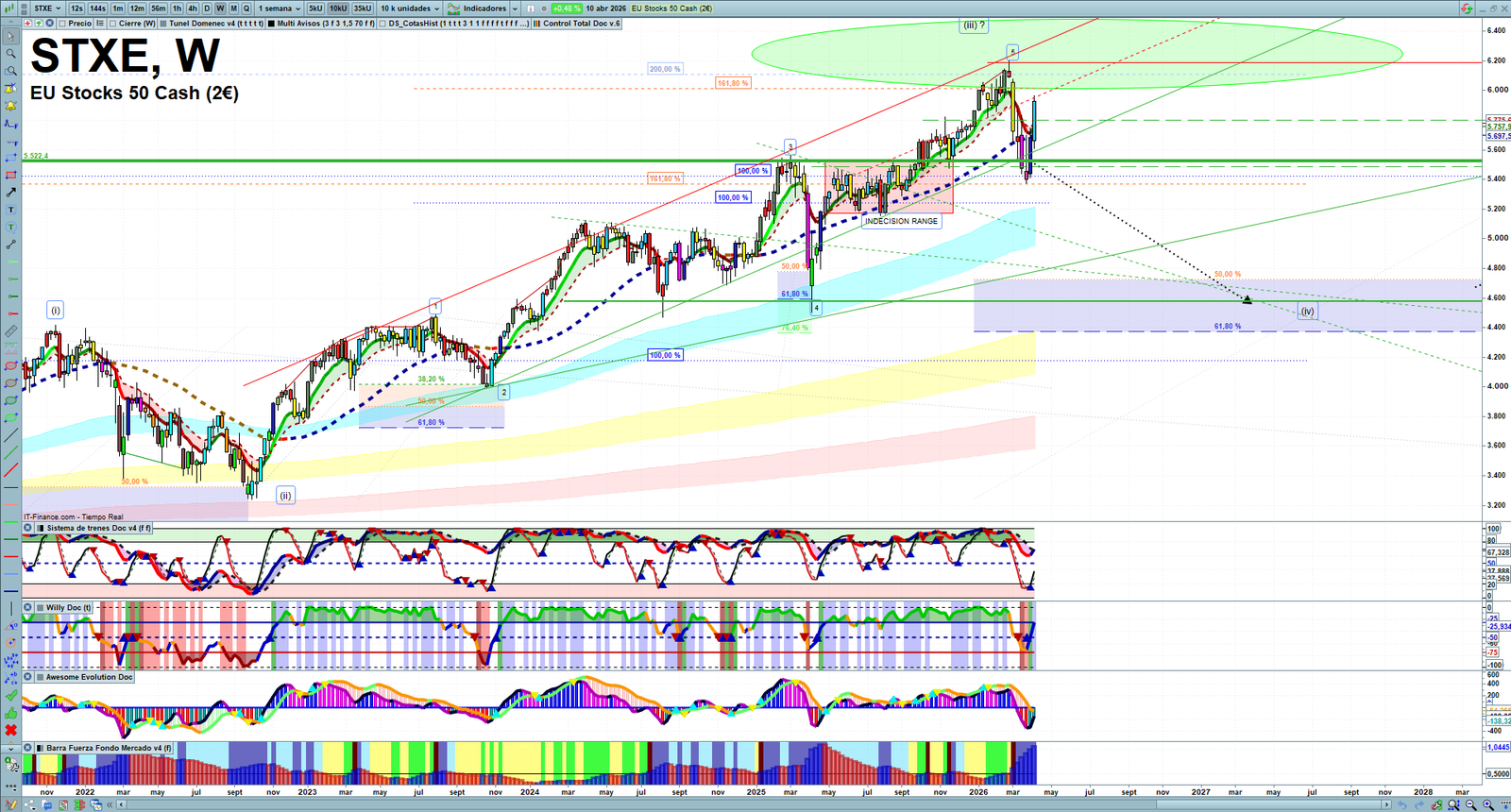The height and width of the screenshot is (812, 1511).
Task: Click the red X delete icon
Action: point(10,730)
